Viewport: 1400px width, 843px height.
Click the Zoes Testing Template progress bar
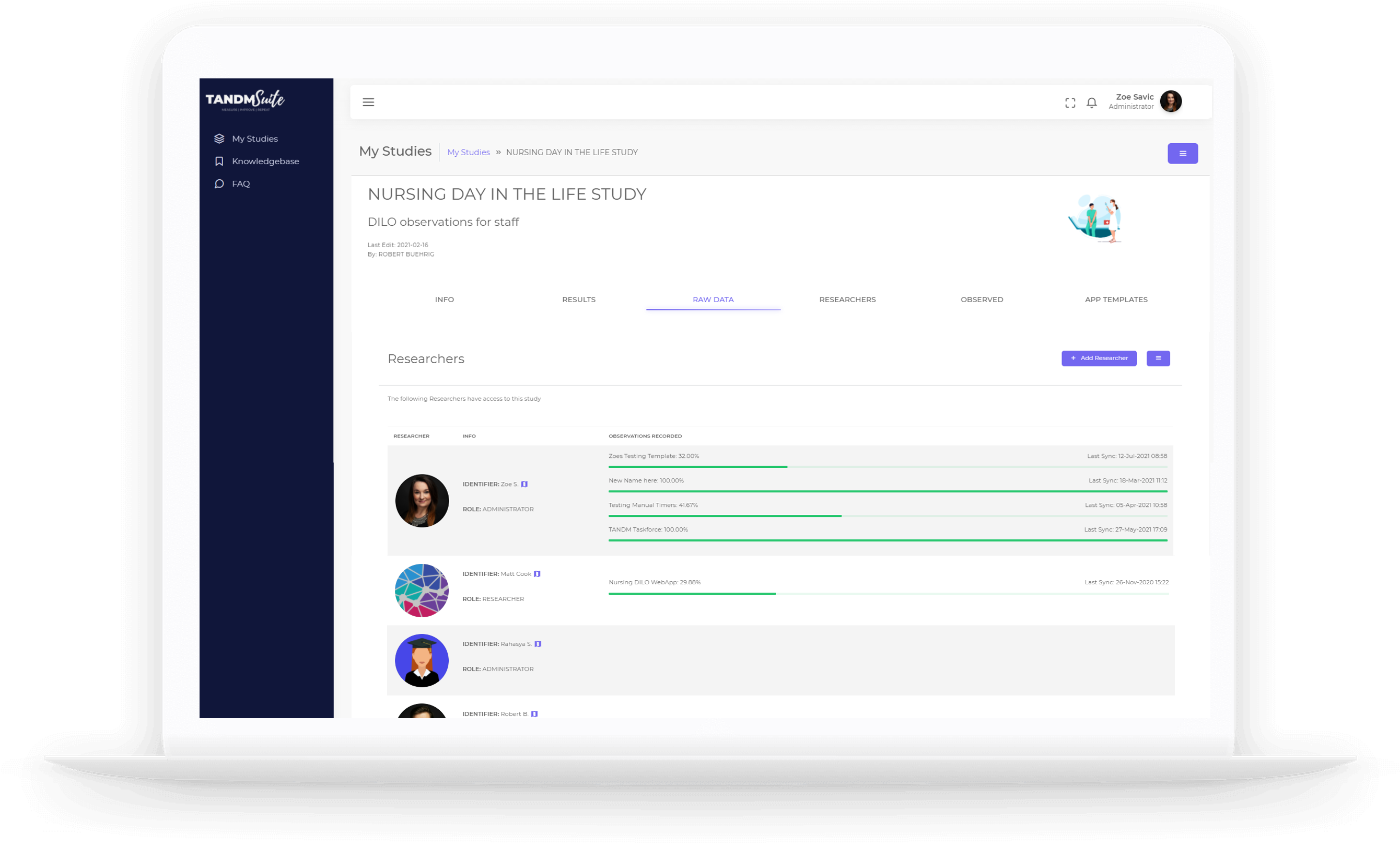(x=888, y=466)
